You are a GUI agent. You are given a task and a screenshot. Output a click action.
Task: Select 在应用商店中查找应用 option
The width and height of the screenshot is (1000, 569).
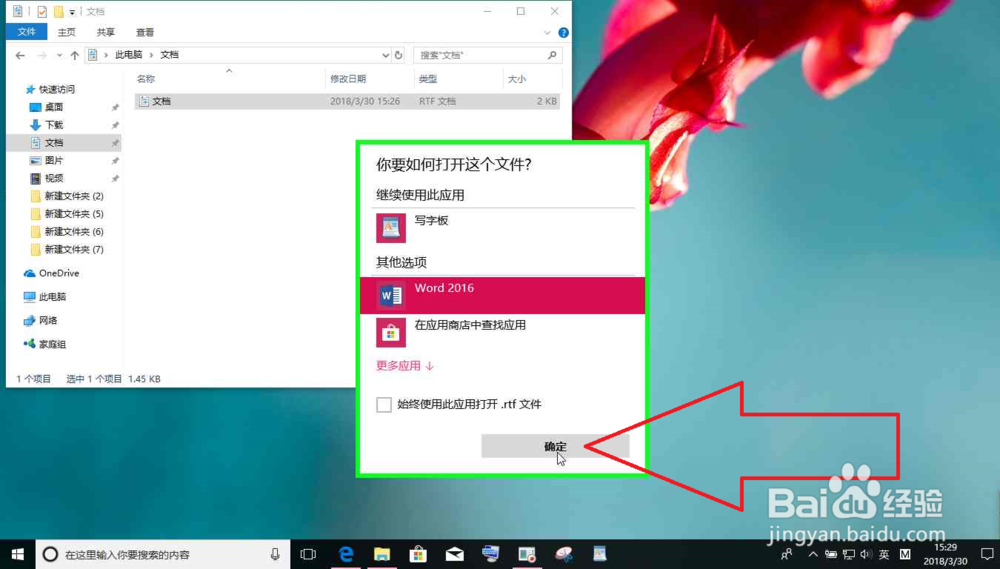tap(503, 332)
